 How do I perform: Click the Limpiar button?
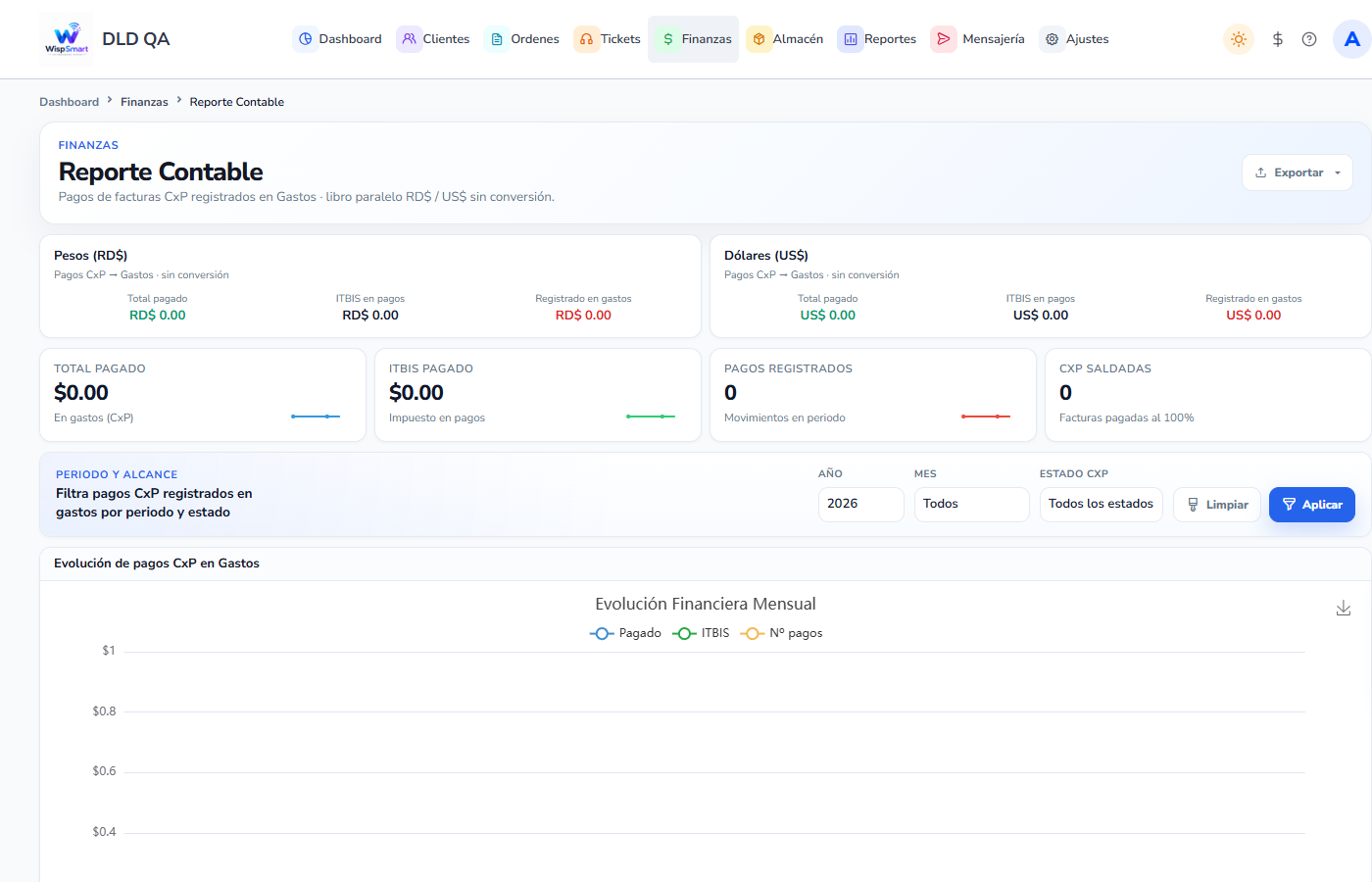pyautogui.click(x=1217, y=505)
